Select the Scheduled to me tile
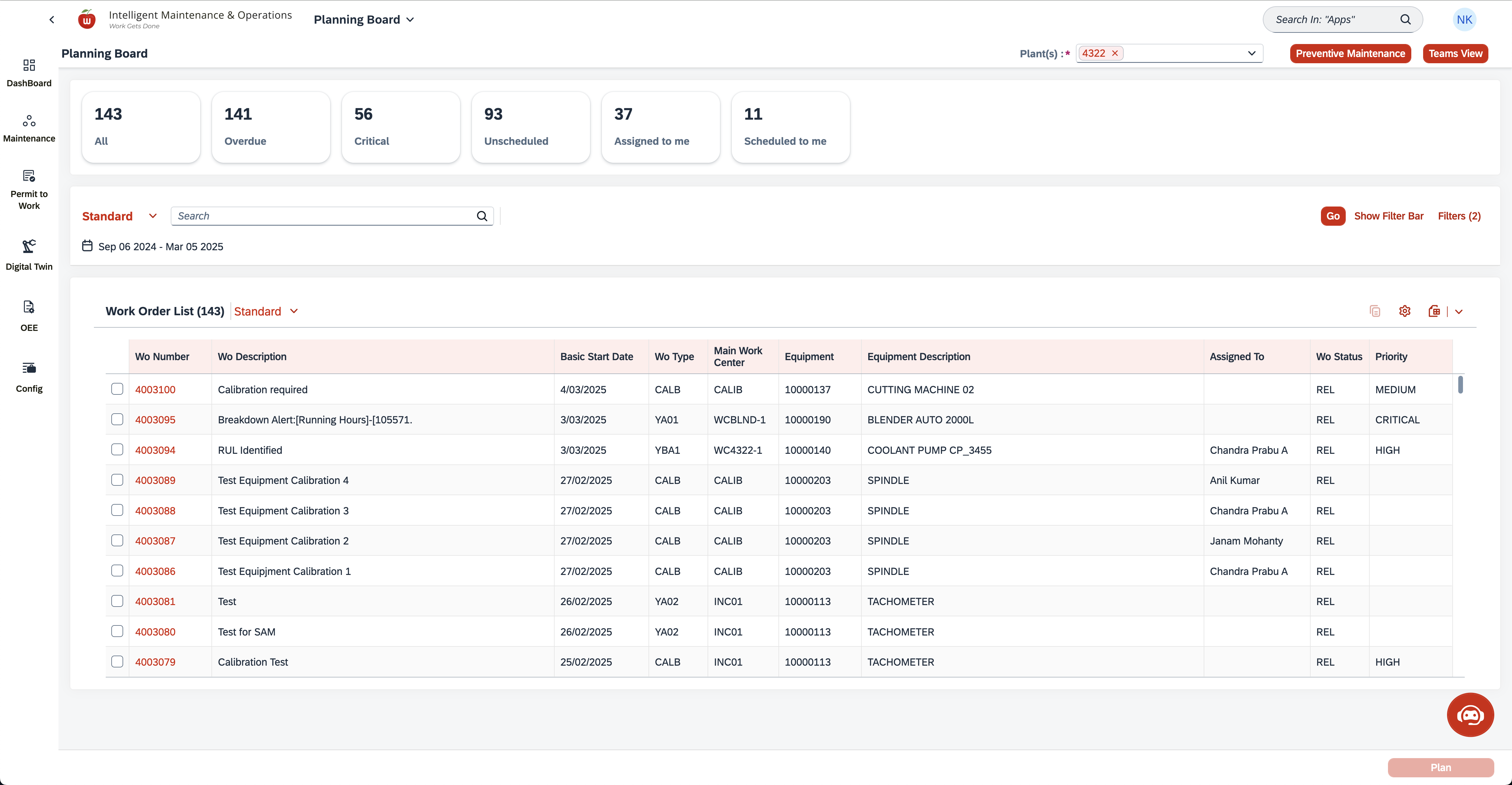The height and width of the screenshot is (785, 1512). (x=791, y=127)
